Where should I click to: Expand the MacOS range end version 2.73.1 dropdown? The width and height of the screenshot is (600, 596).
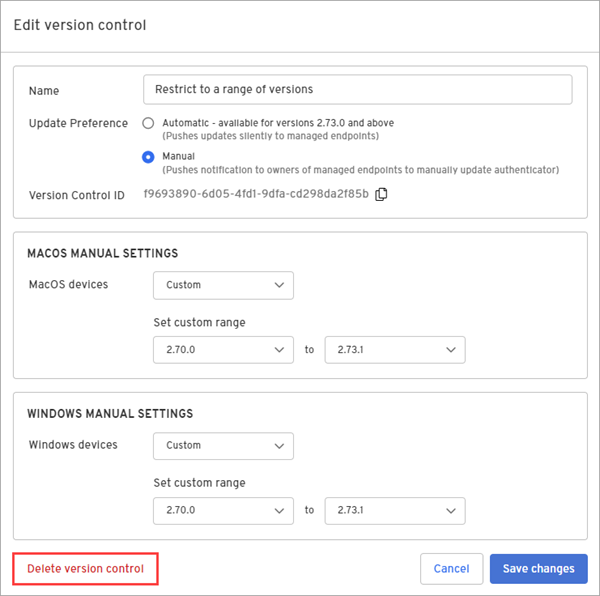coord(395,350)
